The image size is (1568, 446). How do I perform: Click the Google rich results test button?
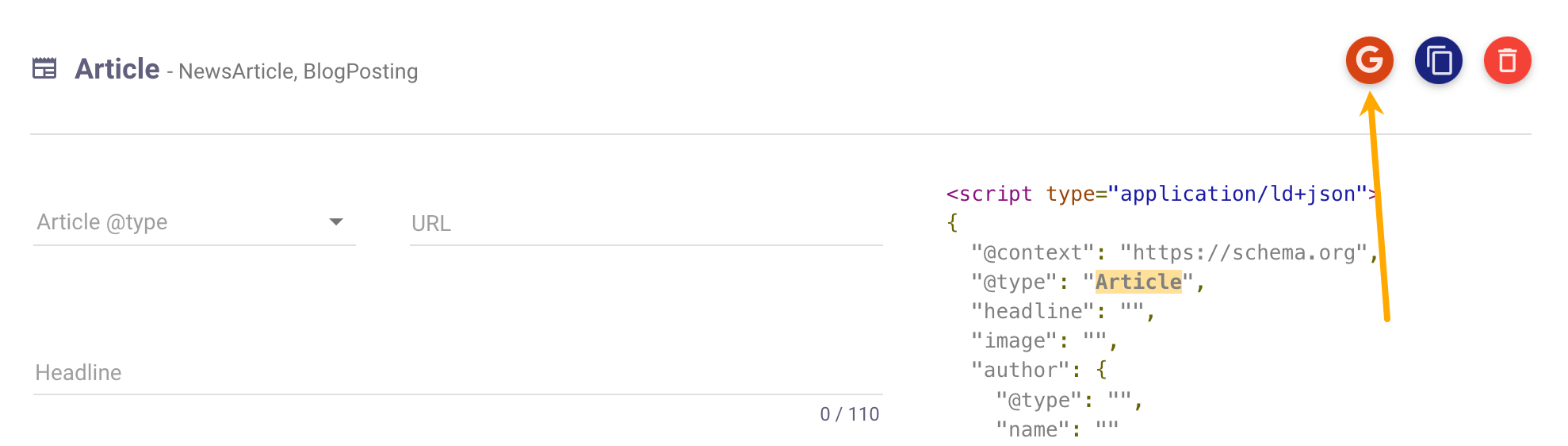(x=1369, y=60)
